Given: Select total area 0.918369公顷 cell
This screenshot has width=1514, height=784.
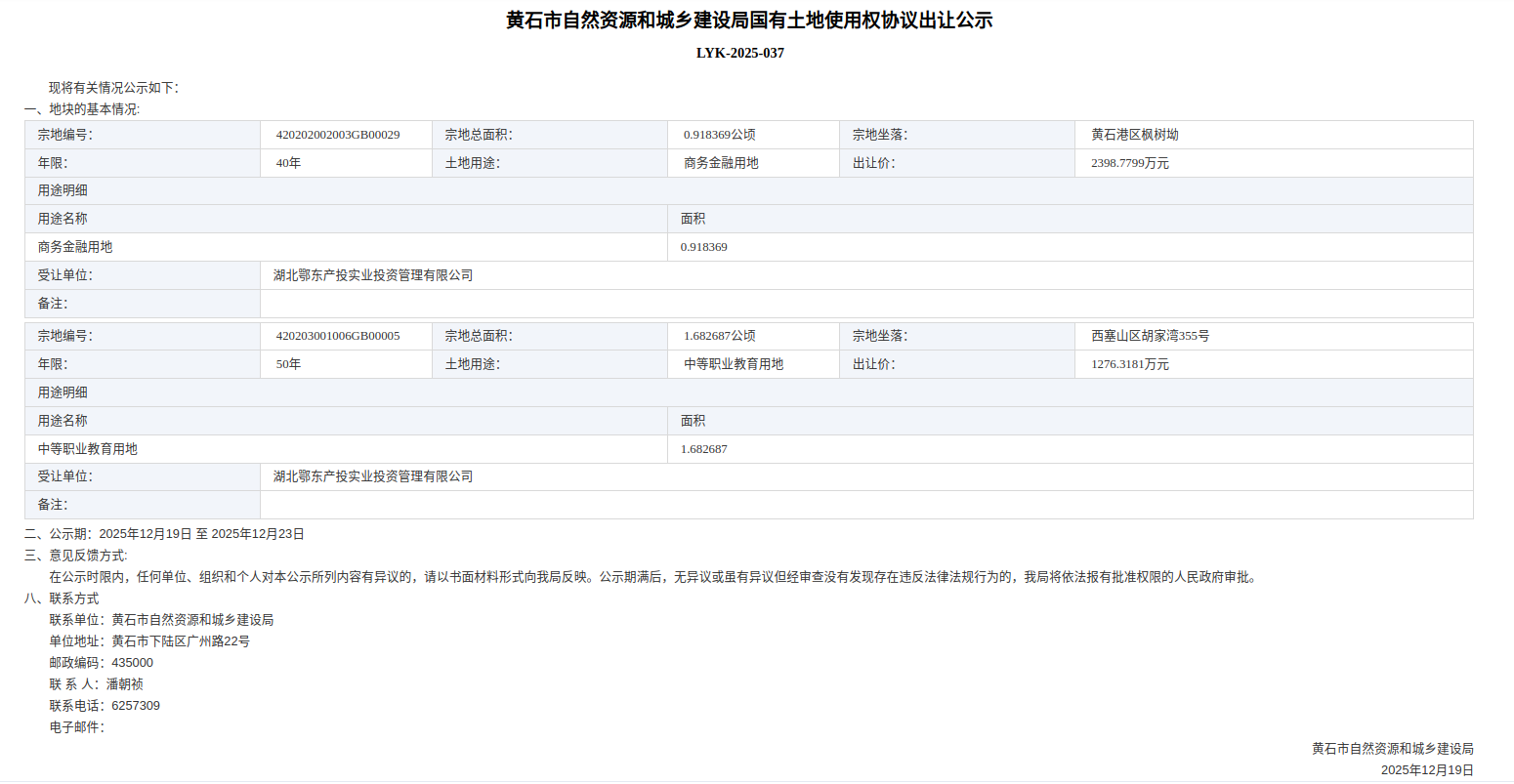Looking at the screenshot, I should 720,135.
